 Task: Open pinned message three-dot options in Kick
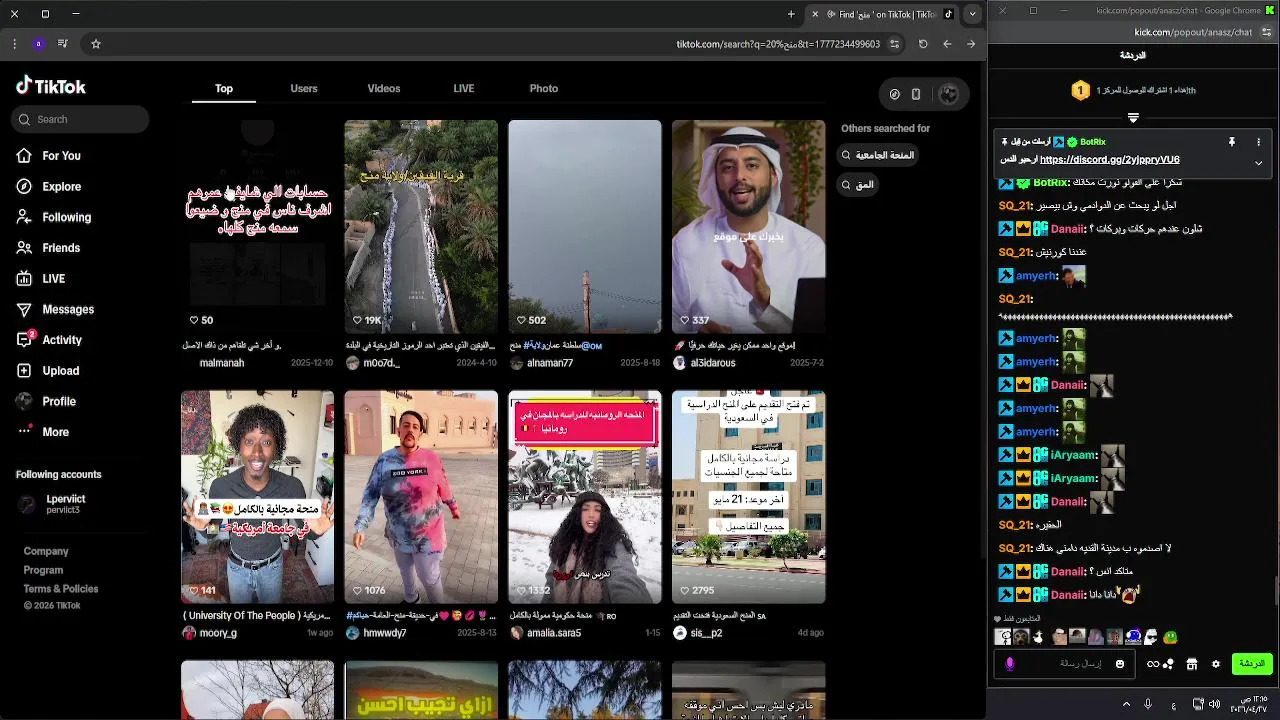pyautogui.click(x=1259, y=143)
